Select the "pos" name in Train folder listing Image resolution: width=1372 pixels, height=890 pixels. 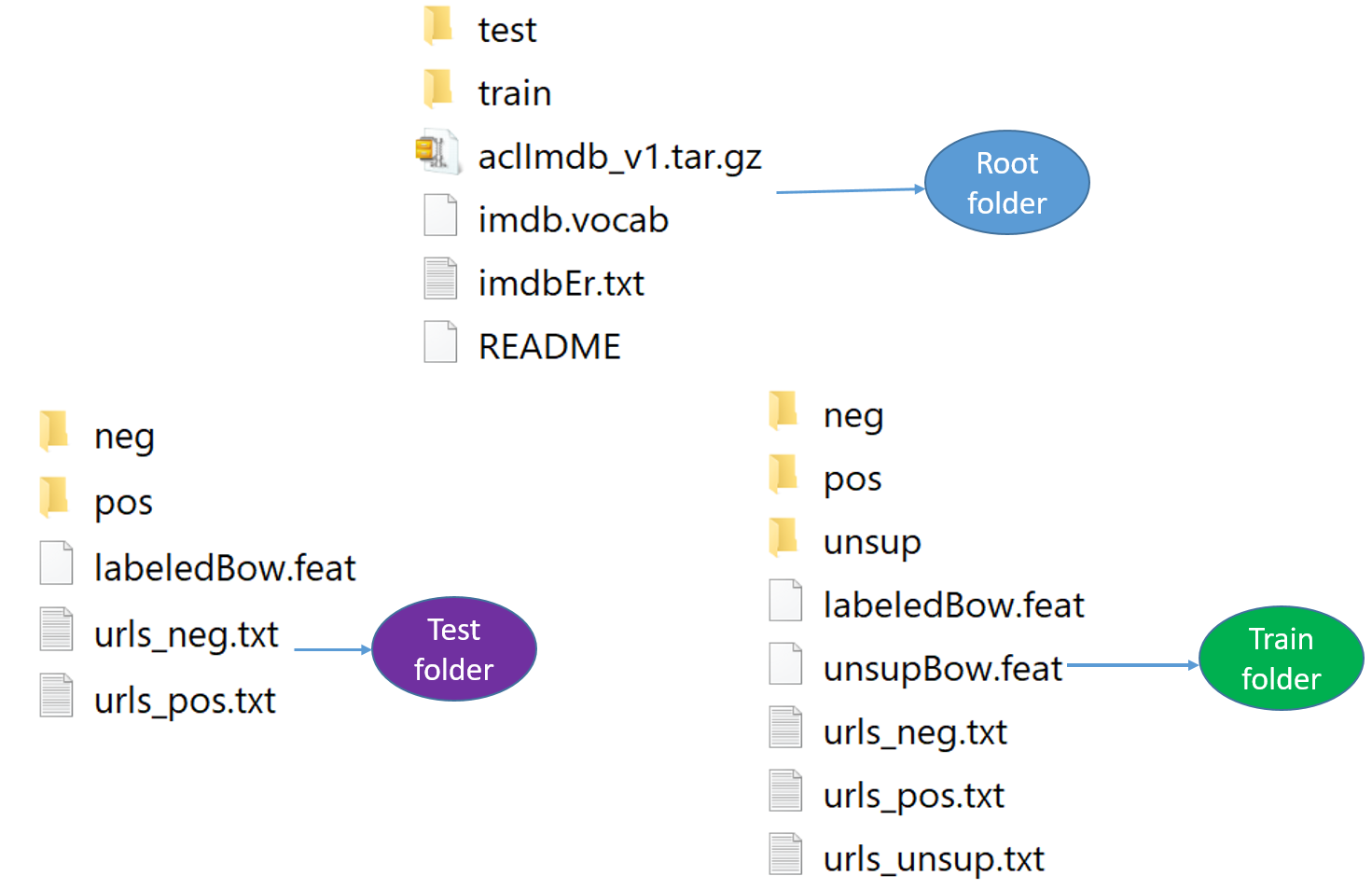pyautogui.click(x=852, y=480)
